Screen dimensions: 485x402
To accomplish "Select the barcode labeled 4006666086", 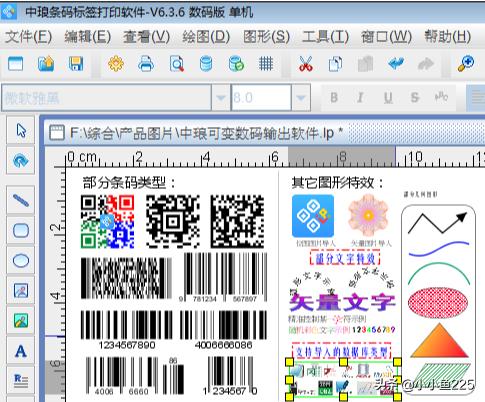I will pos(223,329).
